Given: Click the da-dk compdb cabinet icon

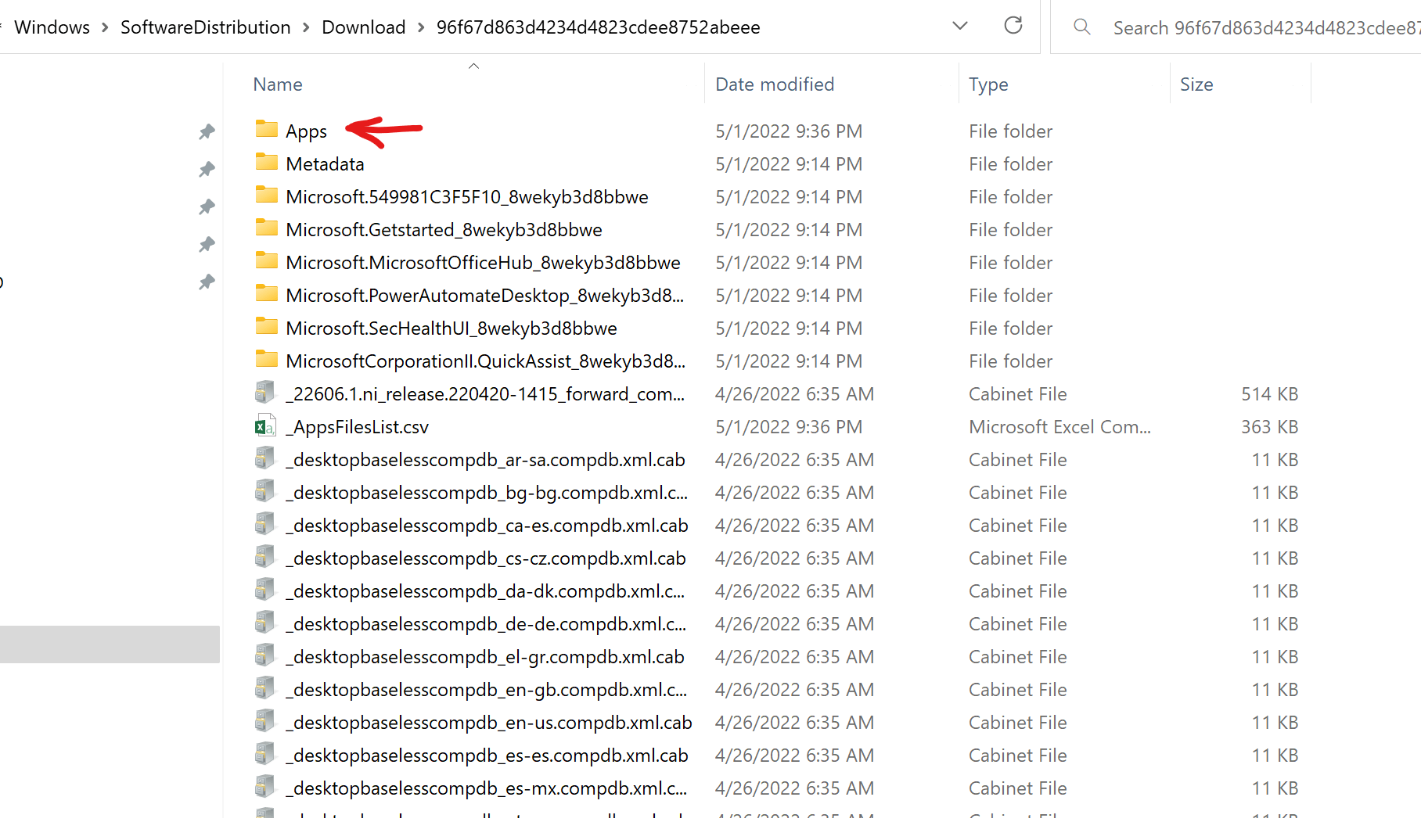Looking at the screenshot, I should [265, 589].
